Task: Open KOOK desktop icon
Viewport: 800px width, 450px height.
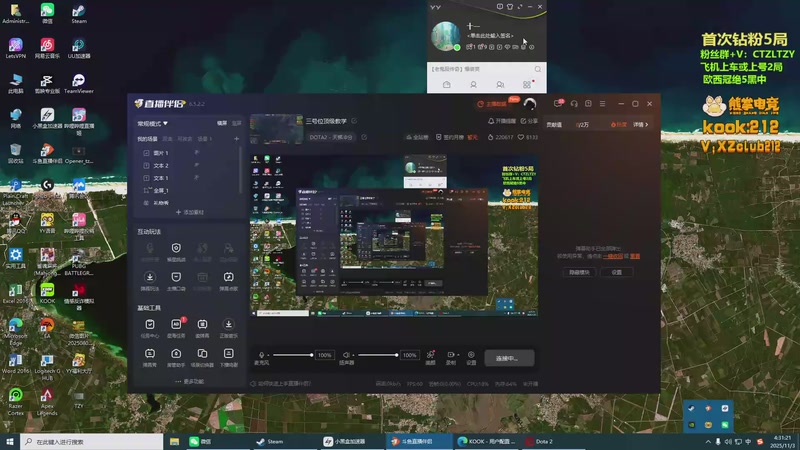Action: tap(47, 293)
